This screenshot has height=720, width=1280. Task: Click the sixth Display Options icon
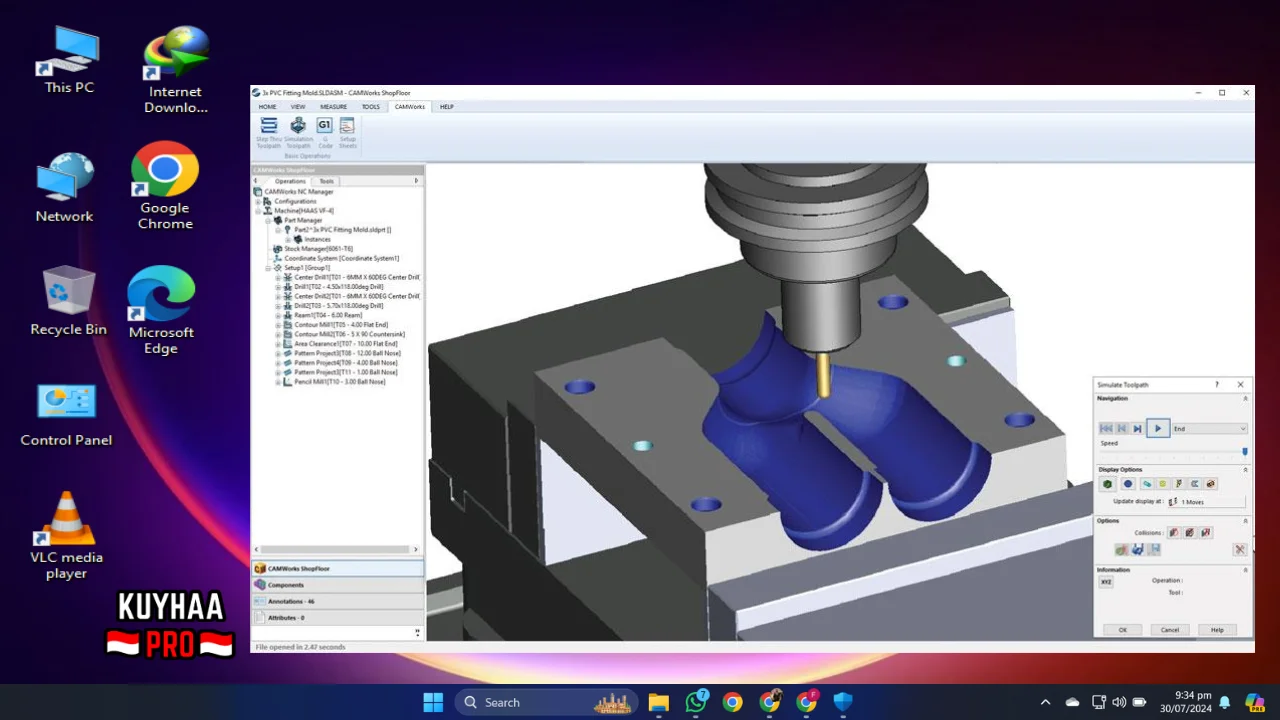(1195, 484)
